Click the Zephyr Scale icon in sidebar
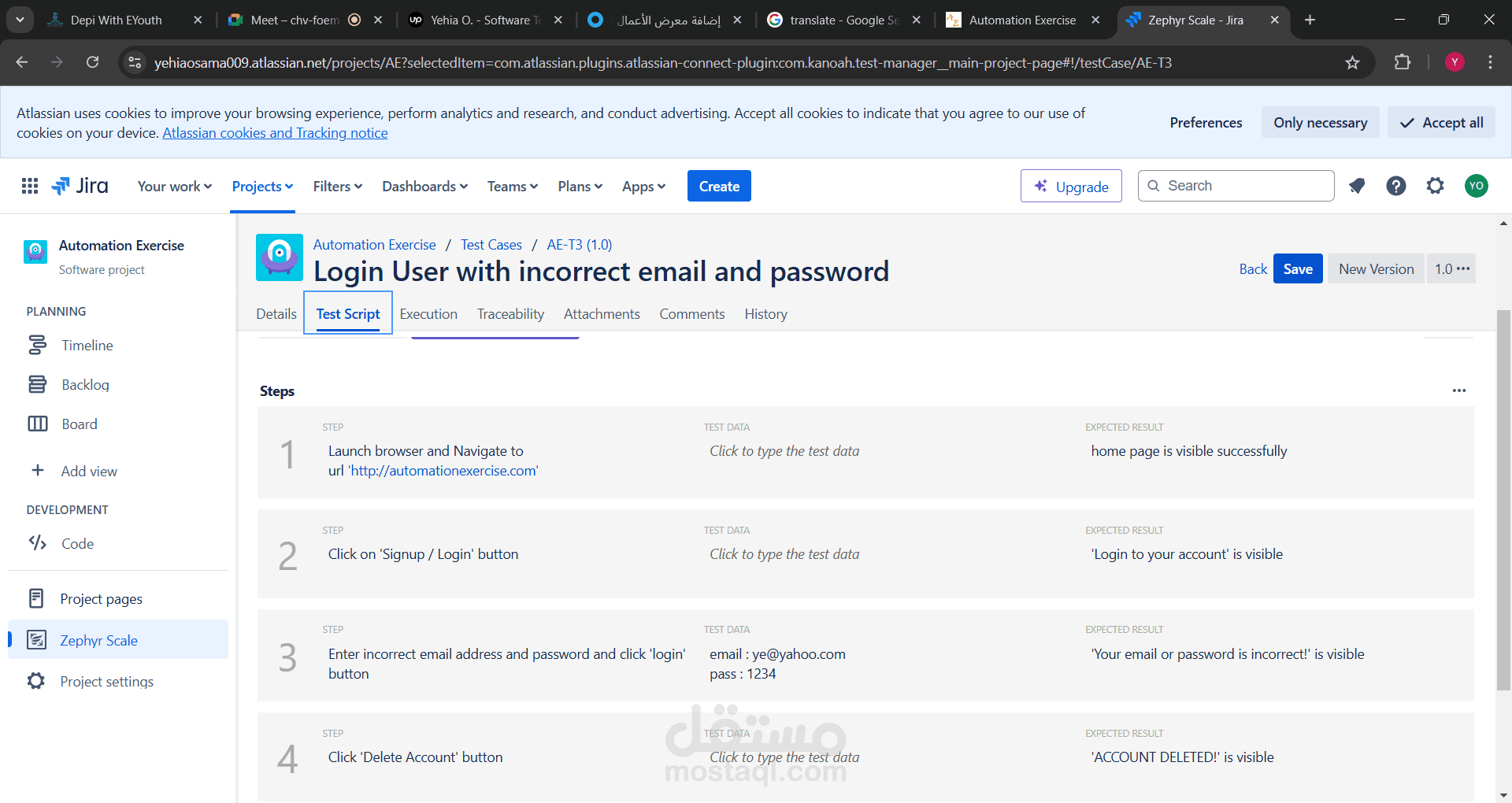This screenshot has width=1512, height=803. coord(36,639)
